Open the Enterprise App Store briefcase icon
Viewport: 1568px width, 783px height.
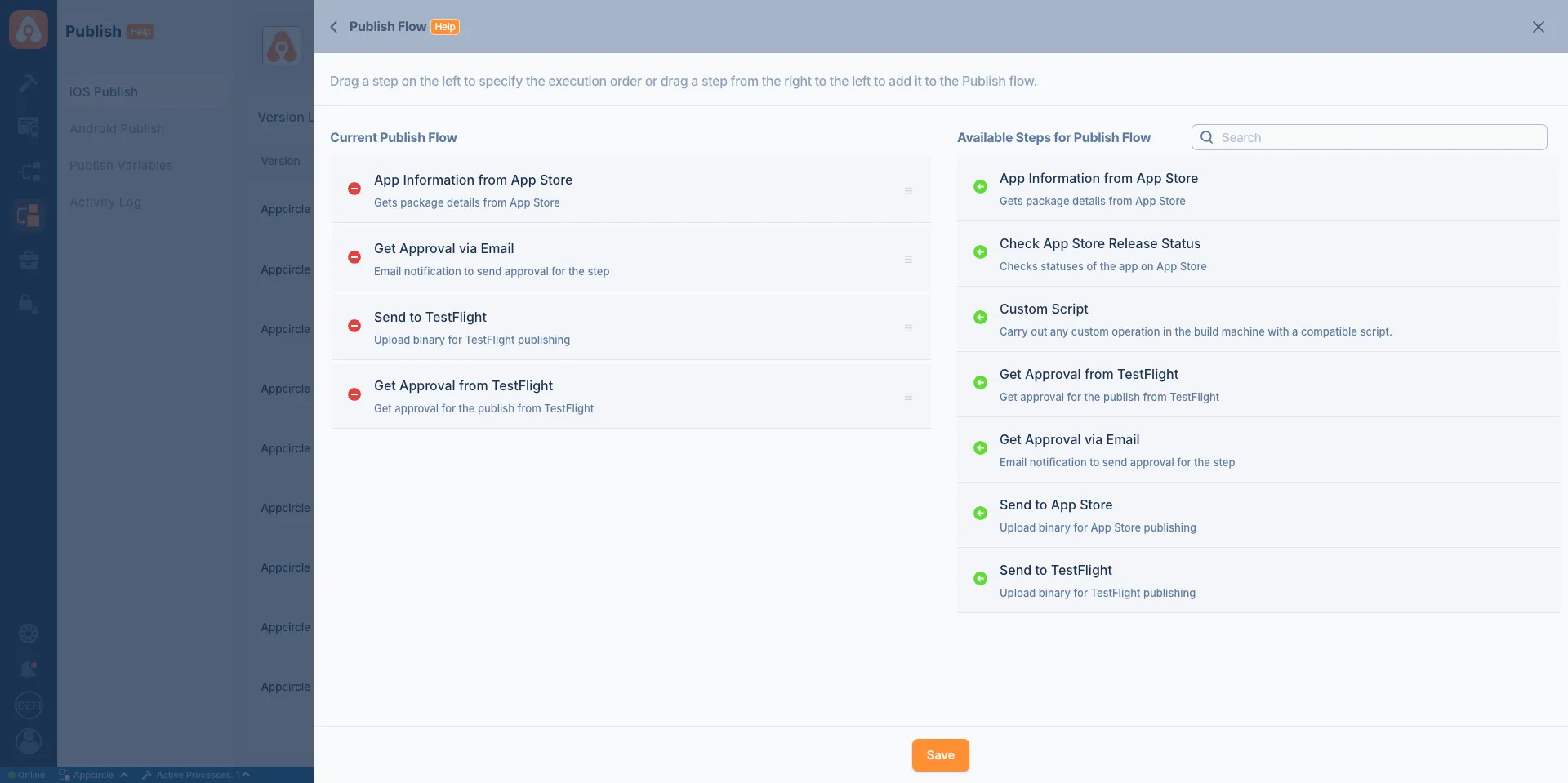(29, 260)
